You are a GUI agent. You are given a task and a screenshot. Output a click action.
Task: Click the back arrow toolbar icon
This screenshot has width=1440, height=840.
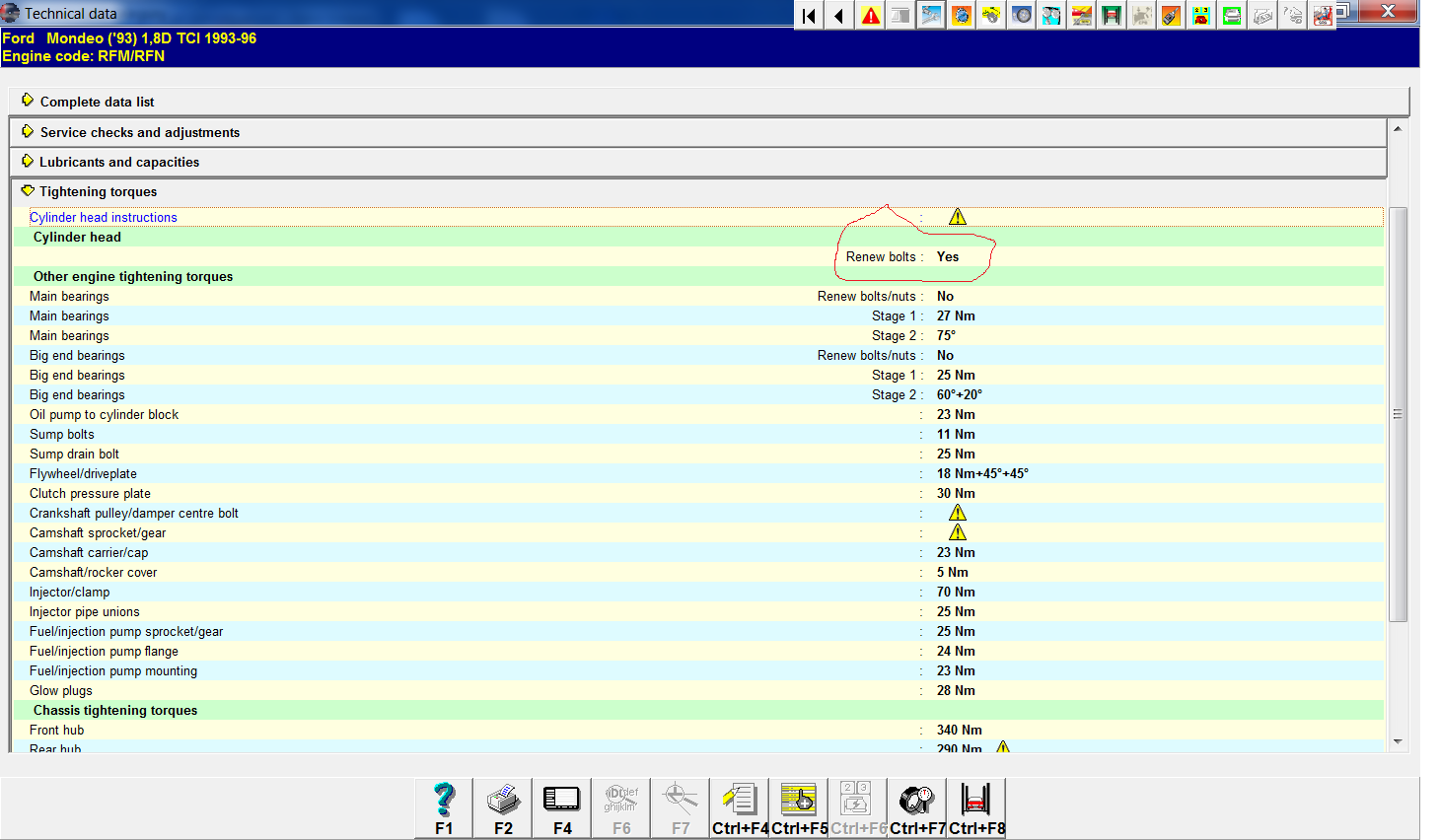[x=839, y=15]
